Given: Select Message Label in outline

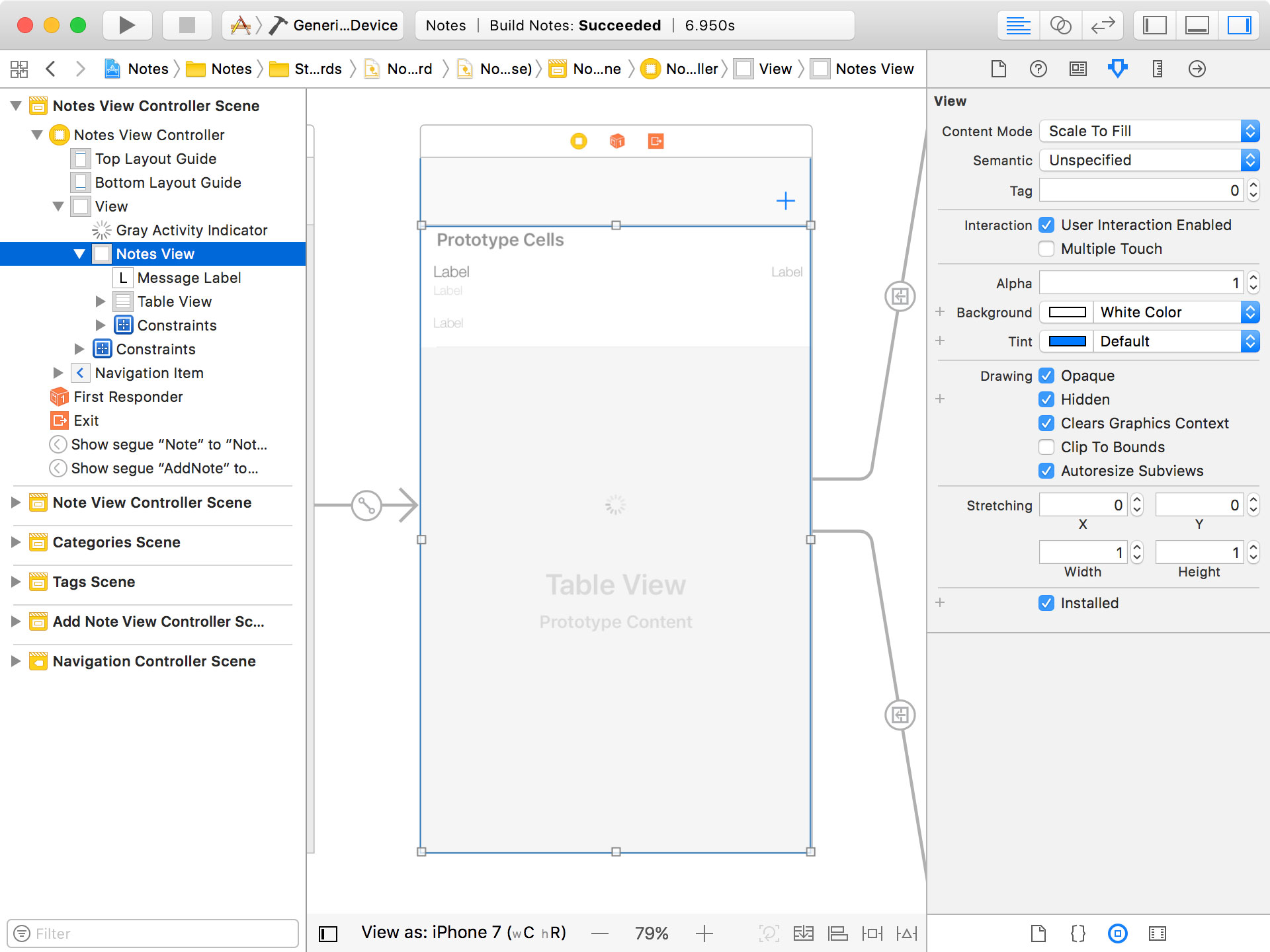Looking at the screenshot, I should (x=189, y=278).
